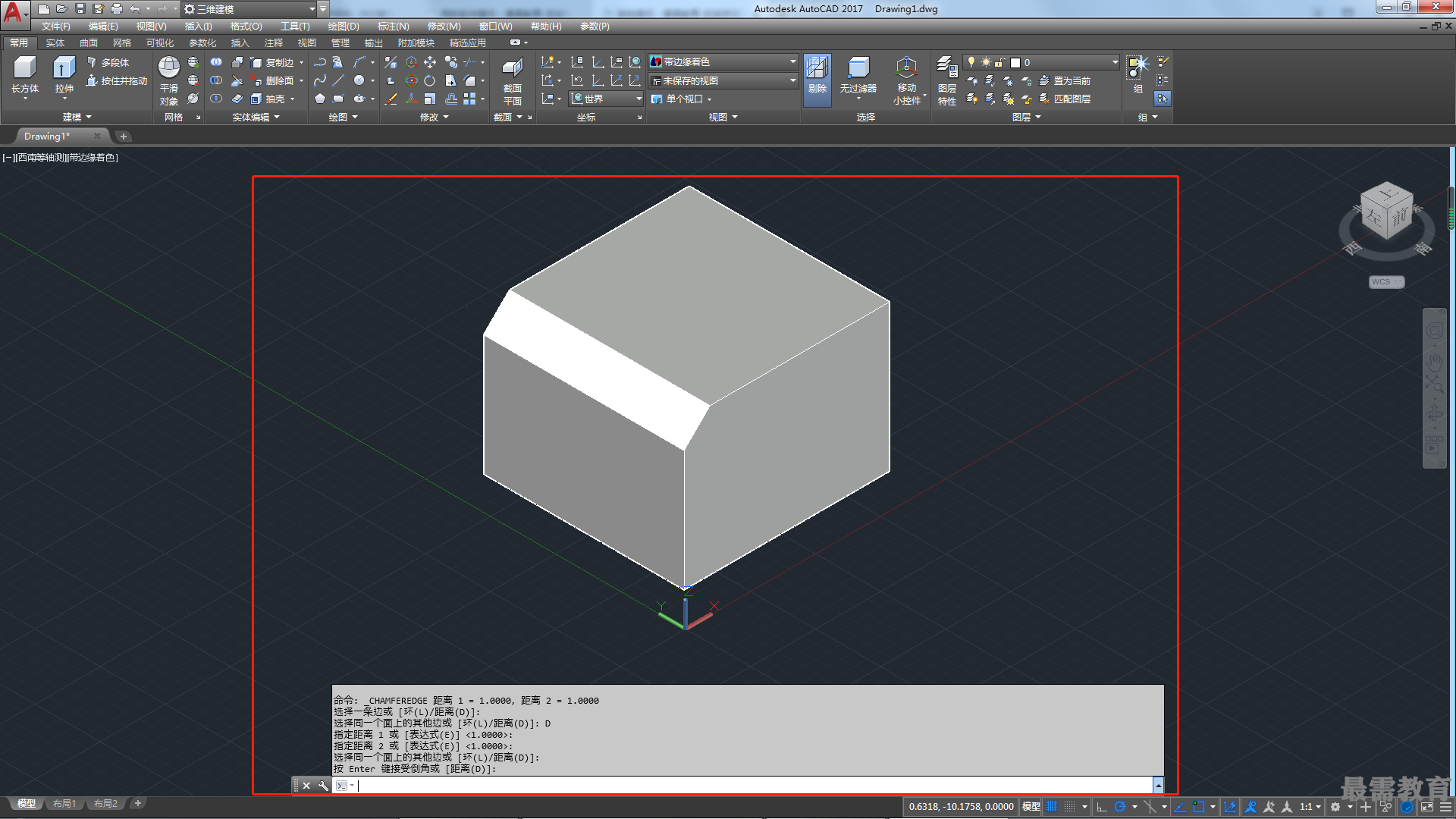Toggle snap mode dotted grid in status bar
This screenshot has width=1456, height=819.
(x=1070, y=807)
